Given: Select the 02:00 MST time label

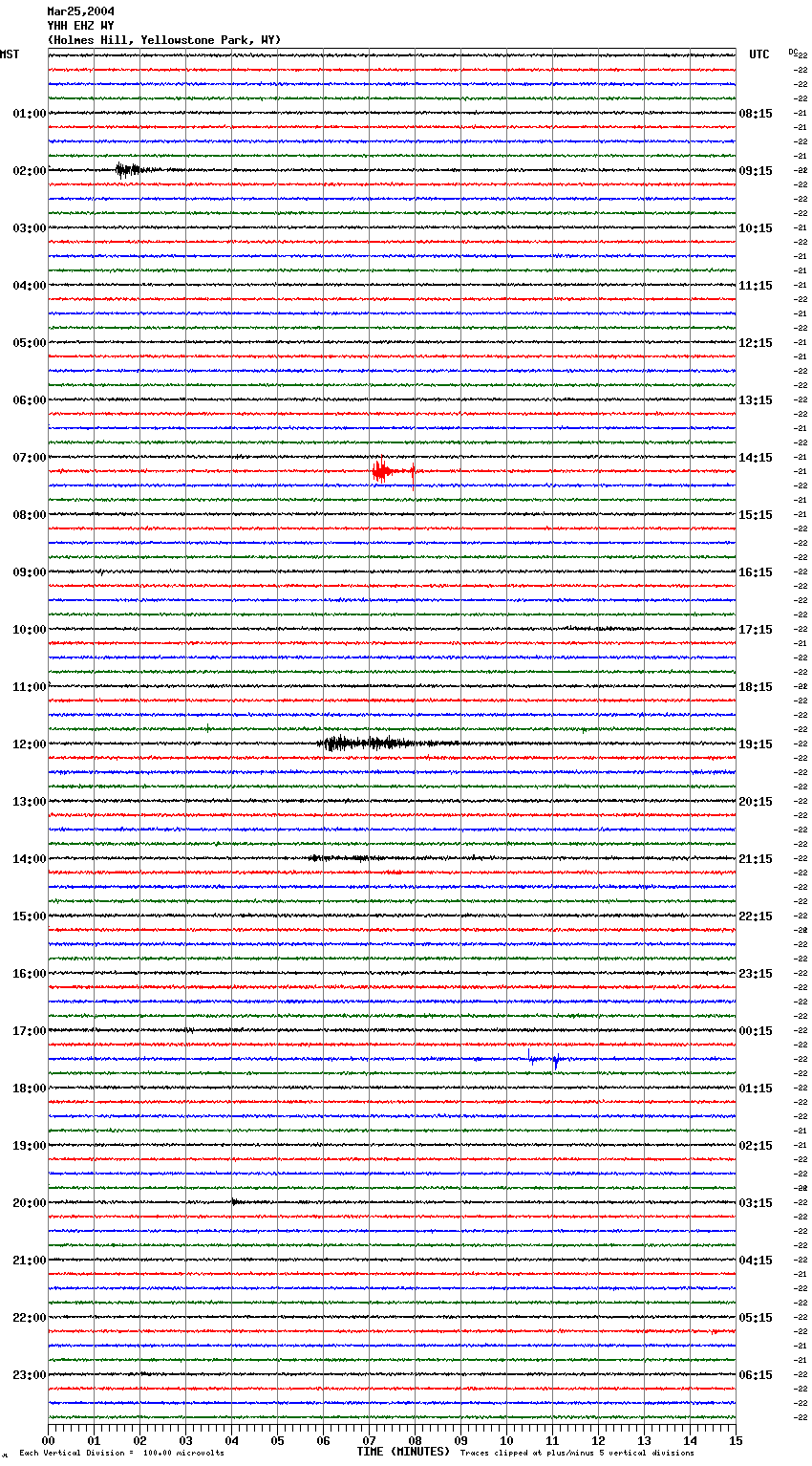Looking at the screenshot, I should [x=30, y=171].
